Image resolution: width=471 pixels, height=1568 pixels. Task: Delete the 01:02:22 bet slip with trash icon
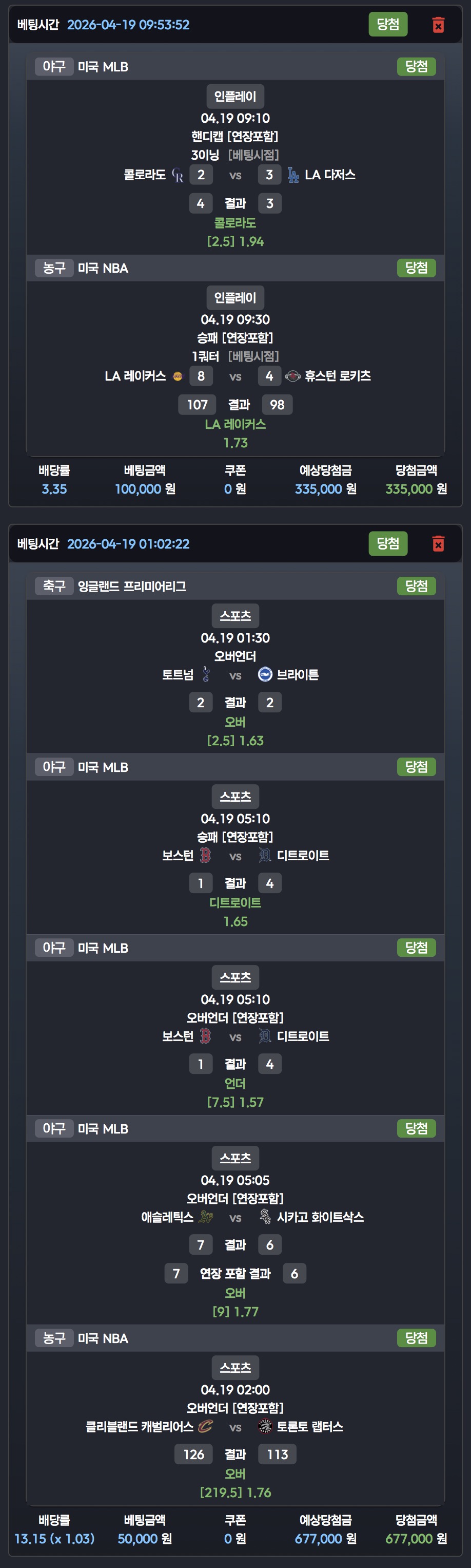pyautogui.click(x=438, y=543)
